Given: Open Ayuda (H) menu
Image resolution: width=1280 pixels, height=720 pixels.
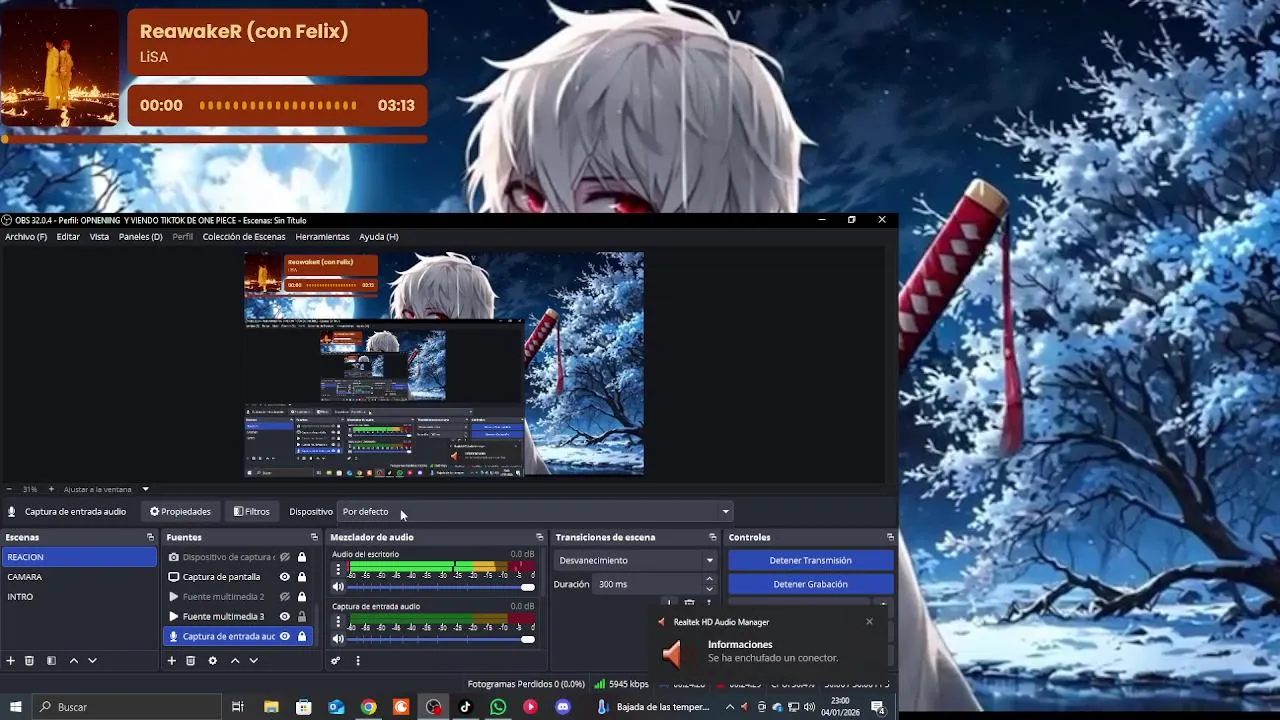Looking at the screenshot, I should point(379,237).
